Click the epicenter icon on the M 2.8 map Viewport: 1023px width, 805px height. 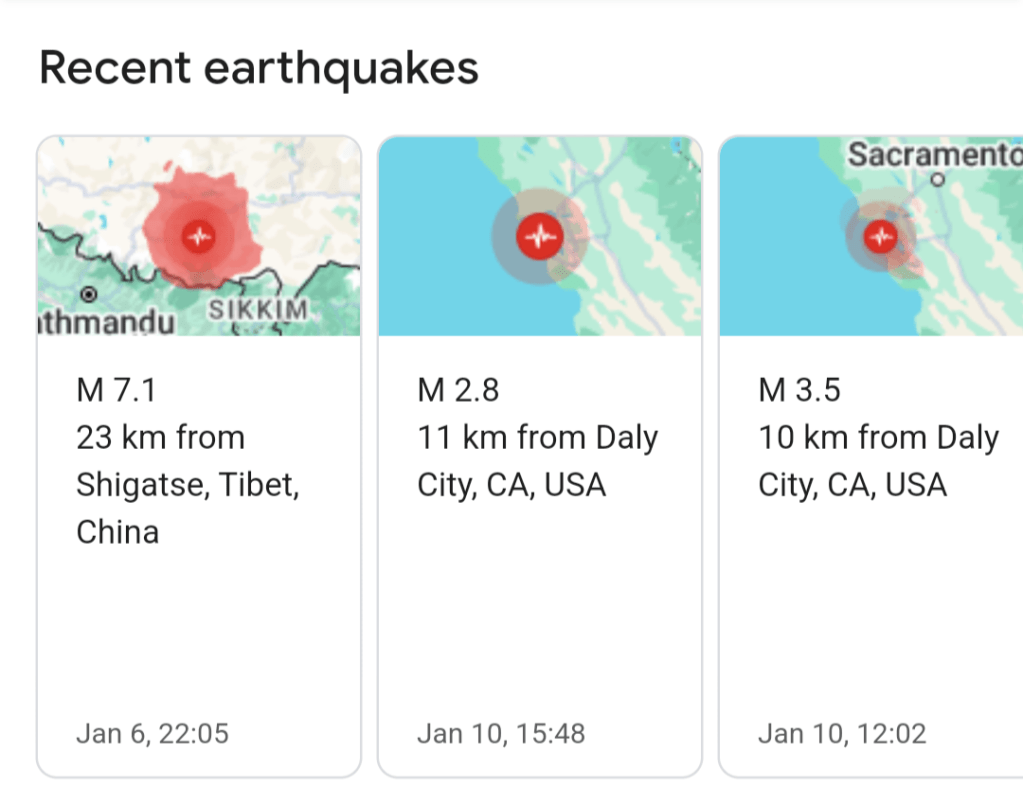click(541, 237)
